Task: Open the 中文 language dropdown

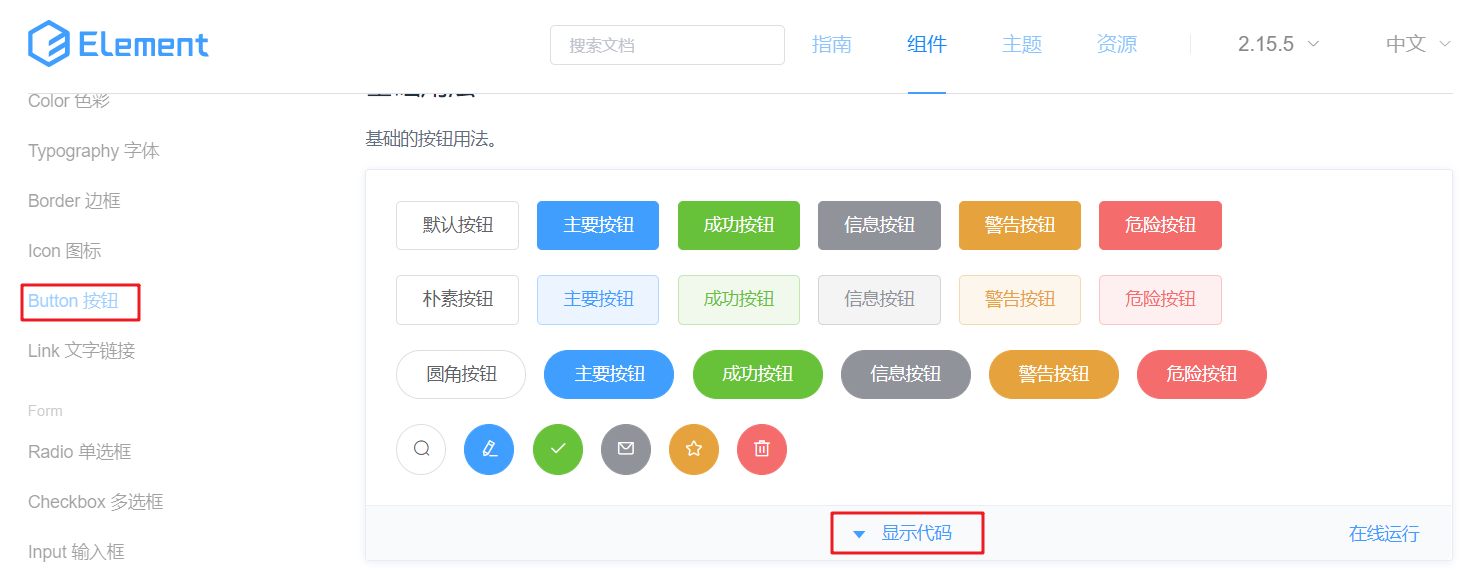Action: (x=1417, y=44)
